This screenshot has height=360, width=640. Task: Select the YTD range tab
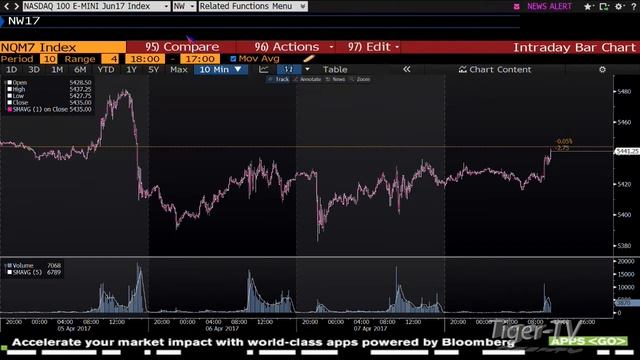point(106,69)
